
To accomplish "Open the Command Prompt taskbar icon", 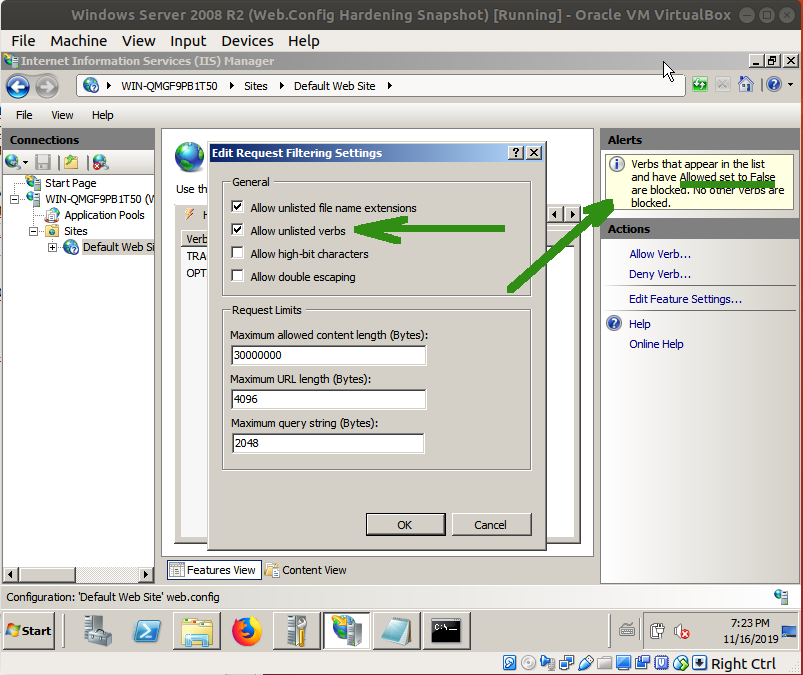I will (446, 631).
